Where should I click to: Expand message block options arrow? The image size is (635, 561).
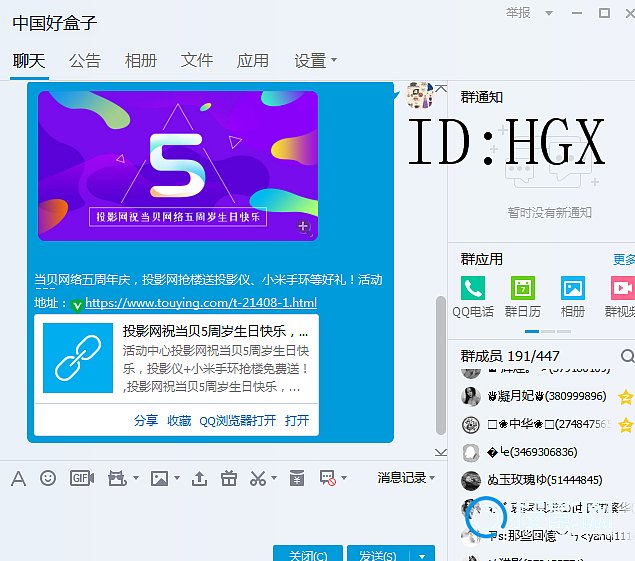pyautogui.click(x=344, y=478)
